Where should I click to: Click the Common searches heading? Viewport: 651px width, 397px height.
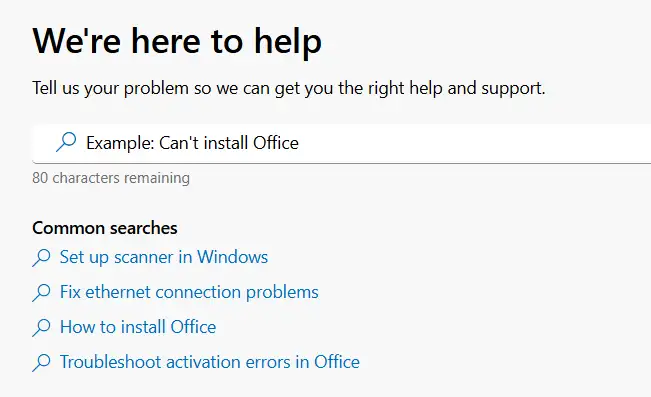point(105,228)
